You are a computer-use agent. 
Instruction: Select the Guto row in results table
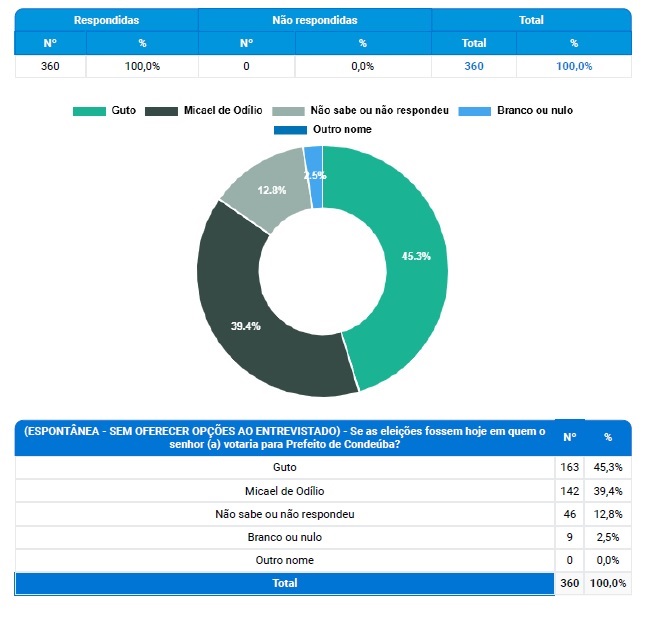click(284, 467)
